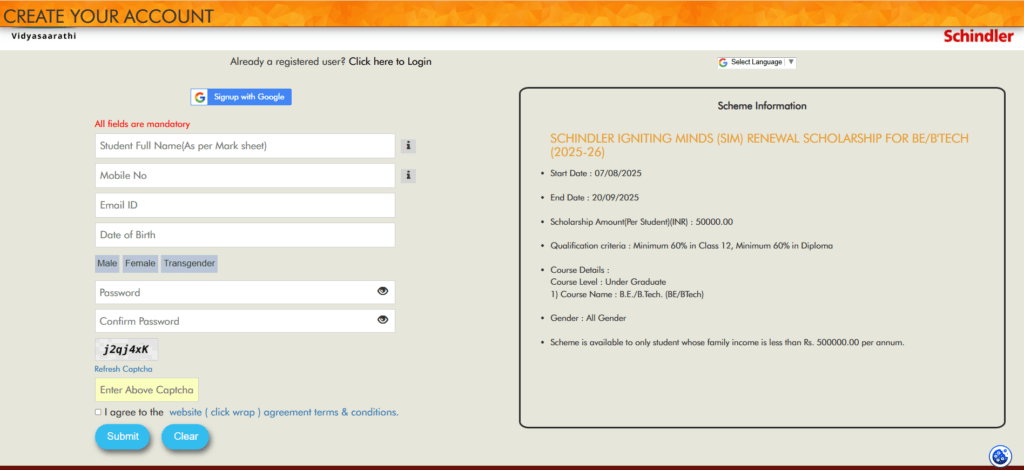Click the Scholarship Amount 50000.00 line
The height and width of the screenshot is (470, 1024).
click(x=641, y=222)
